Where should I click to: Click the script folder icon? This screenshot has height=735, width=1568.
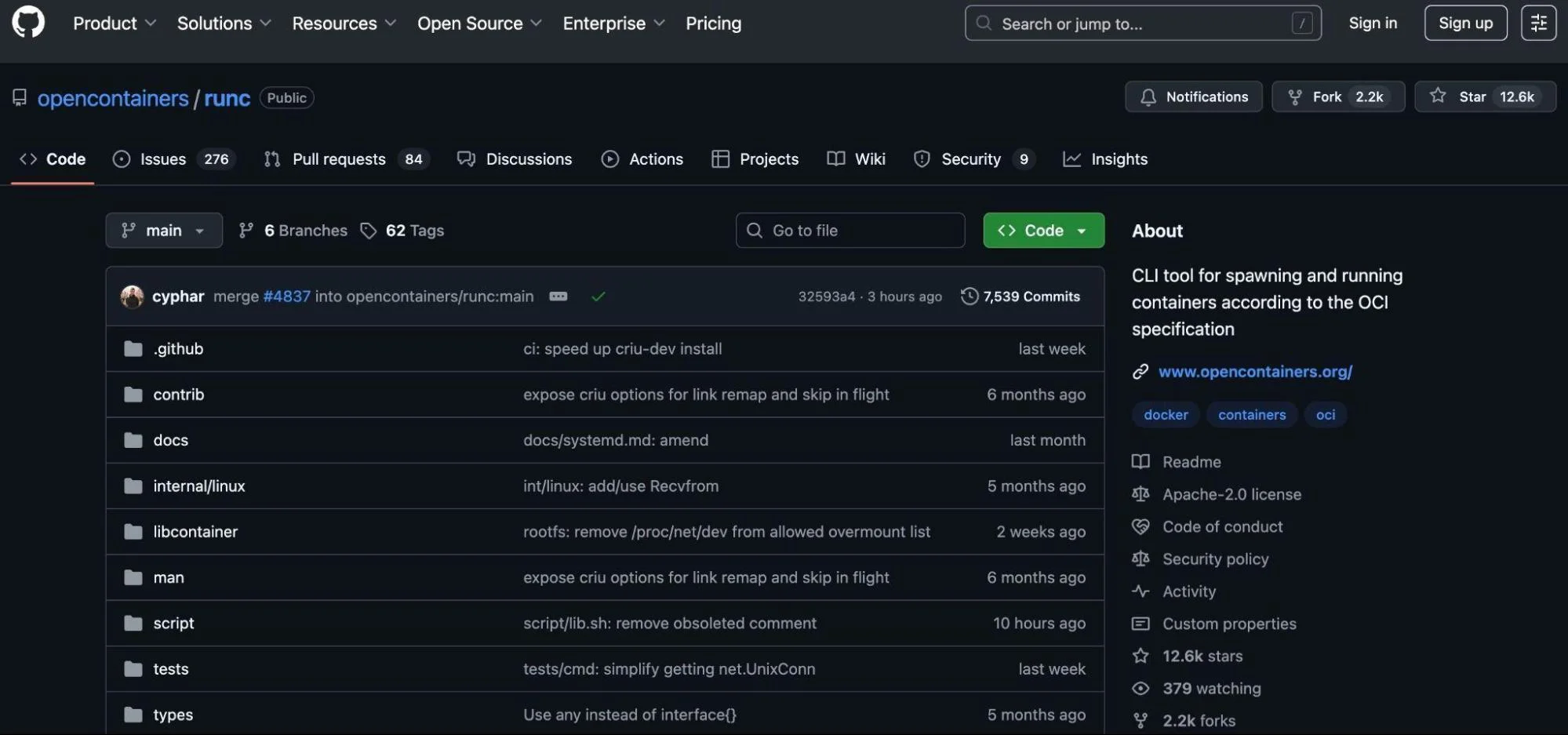point(133,623)
